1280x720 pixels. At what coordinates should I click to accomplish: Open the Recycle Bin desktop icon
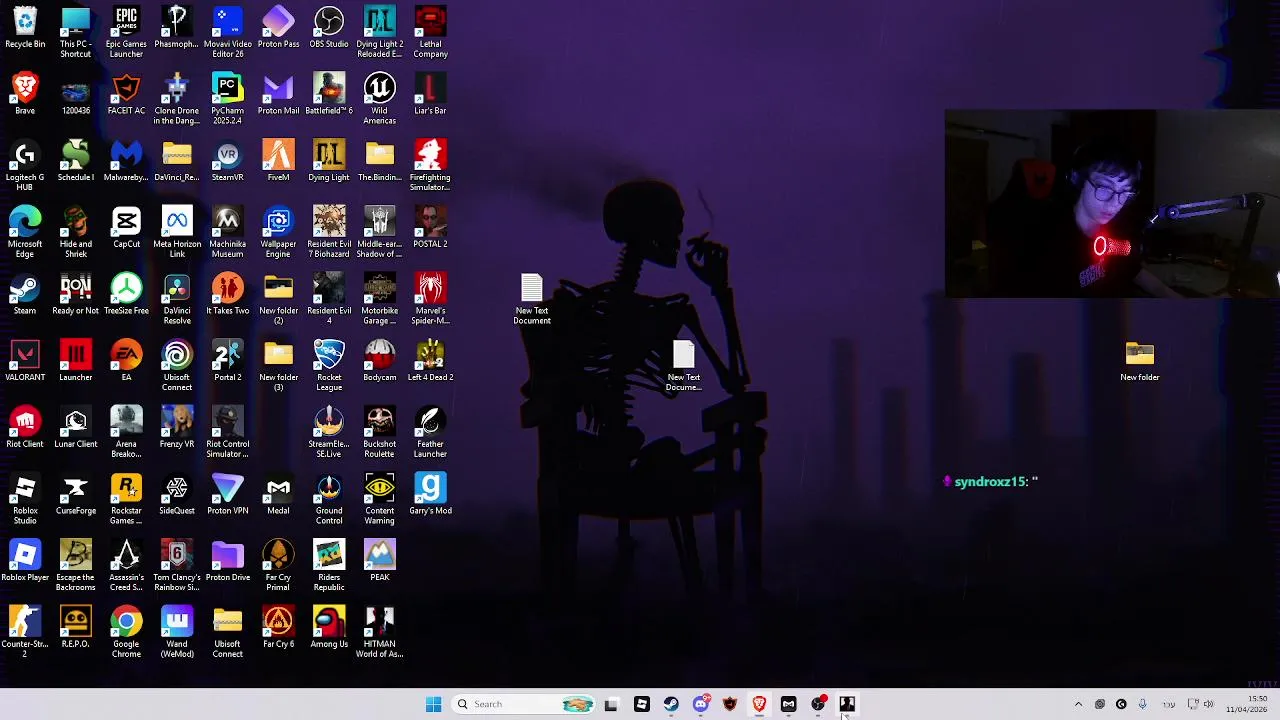click(x=25, y=28)
